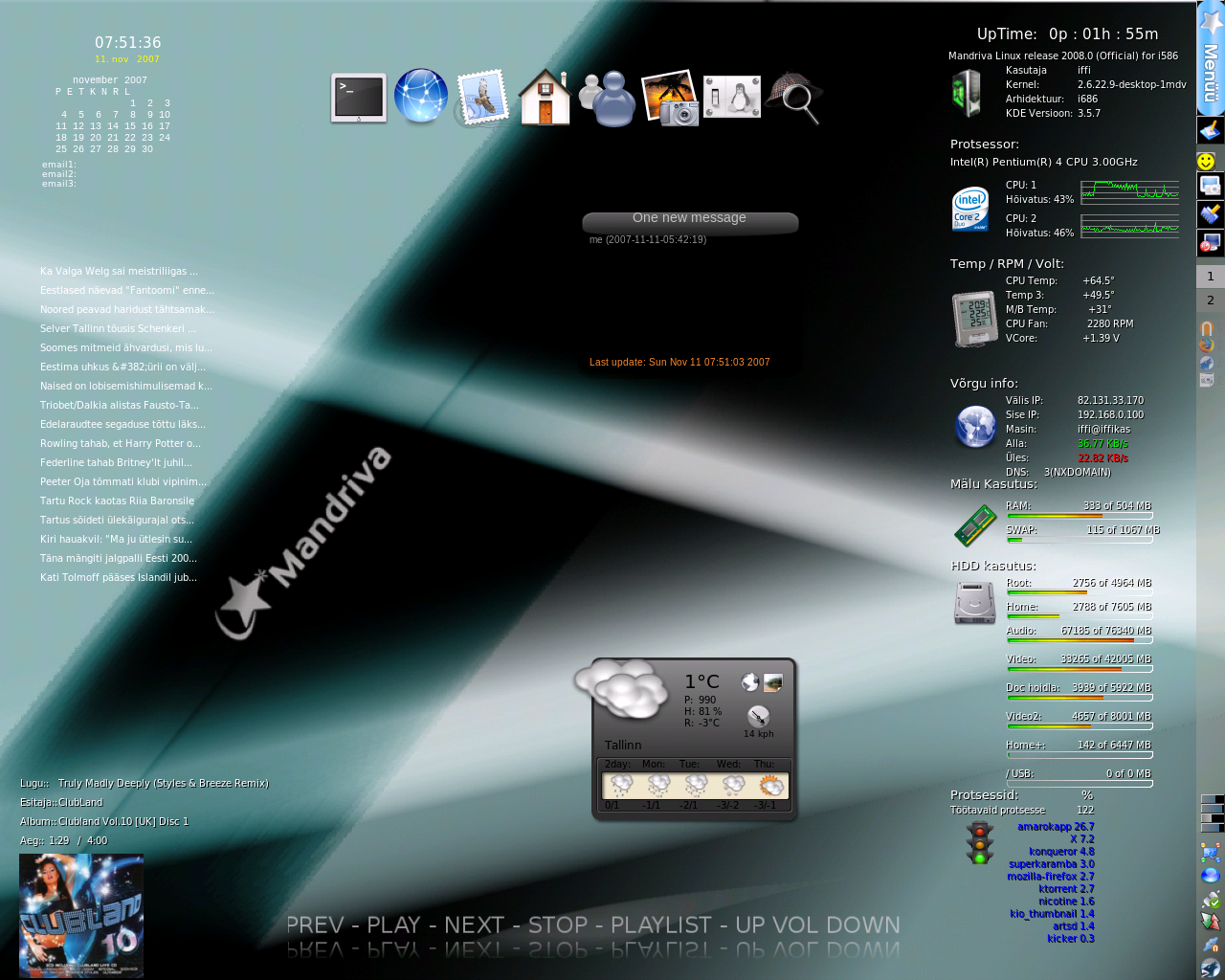Launch the photo and camera application
Image resolution: width=1225 pixels, height=980 pixels.
[x=670, y=98]
